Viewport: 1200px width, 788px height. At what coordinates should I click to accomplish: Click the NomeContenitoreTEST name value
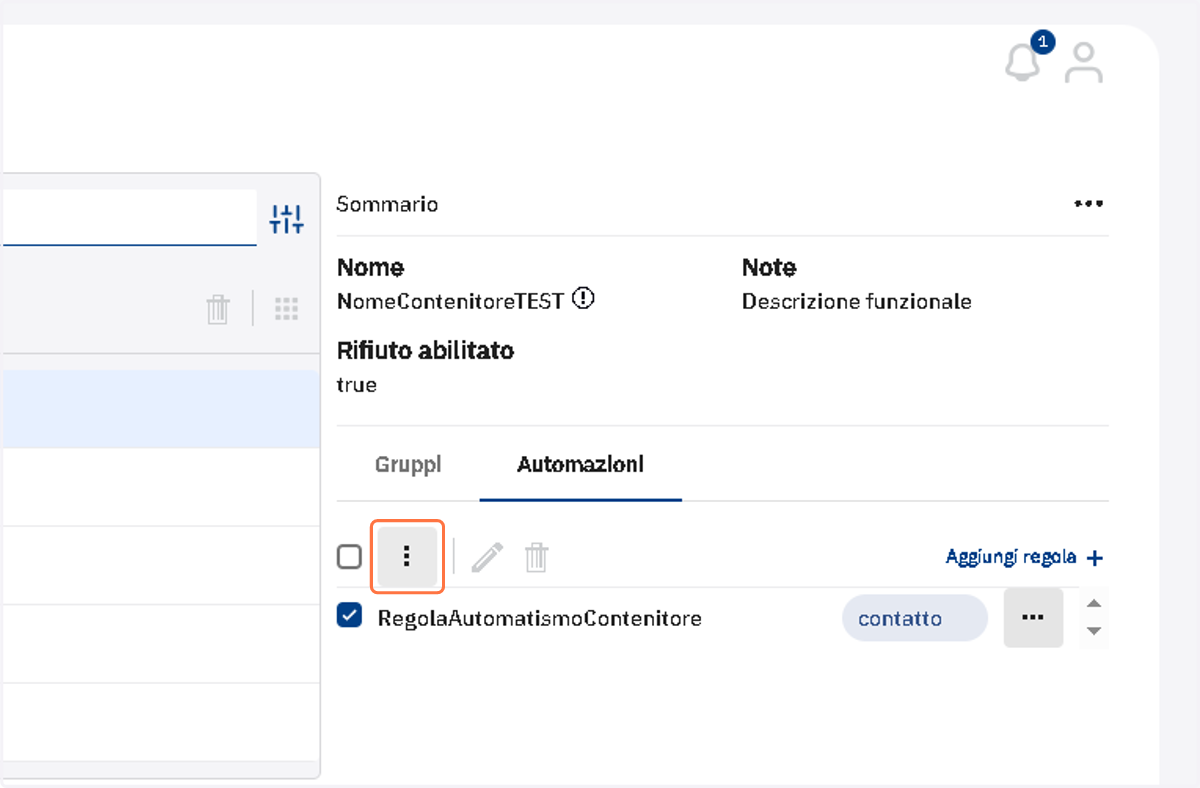[451, 301]
